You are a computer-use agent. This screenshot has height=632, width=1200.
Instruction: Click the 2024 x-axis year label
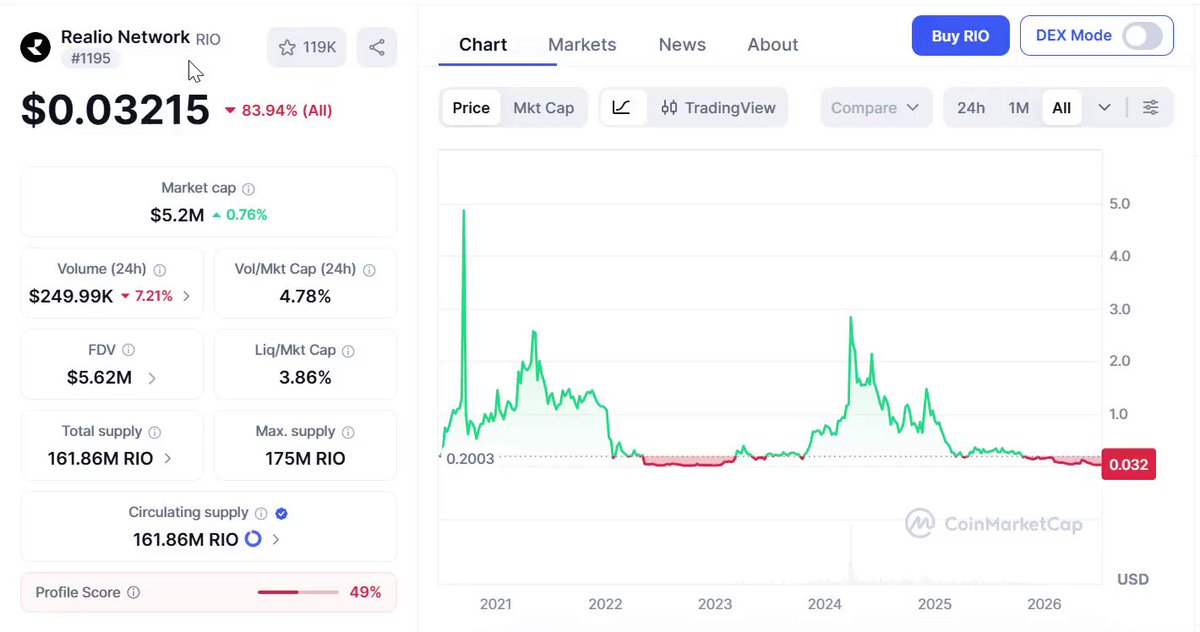[825, 604]
